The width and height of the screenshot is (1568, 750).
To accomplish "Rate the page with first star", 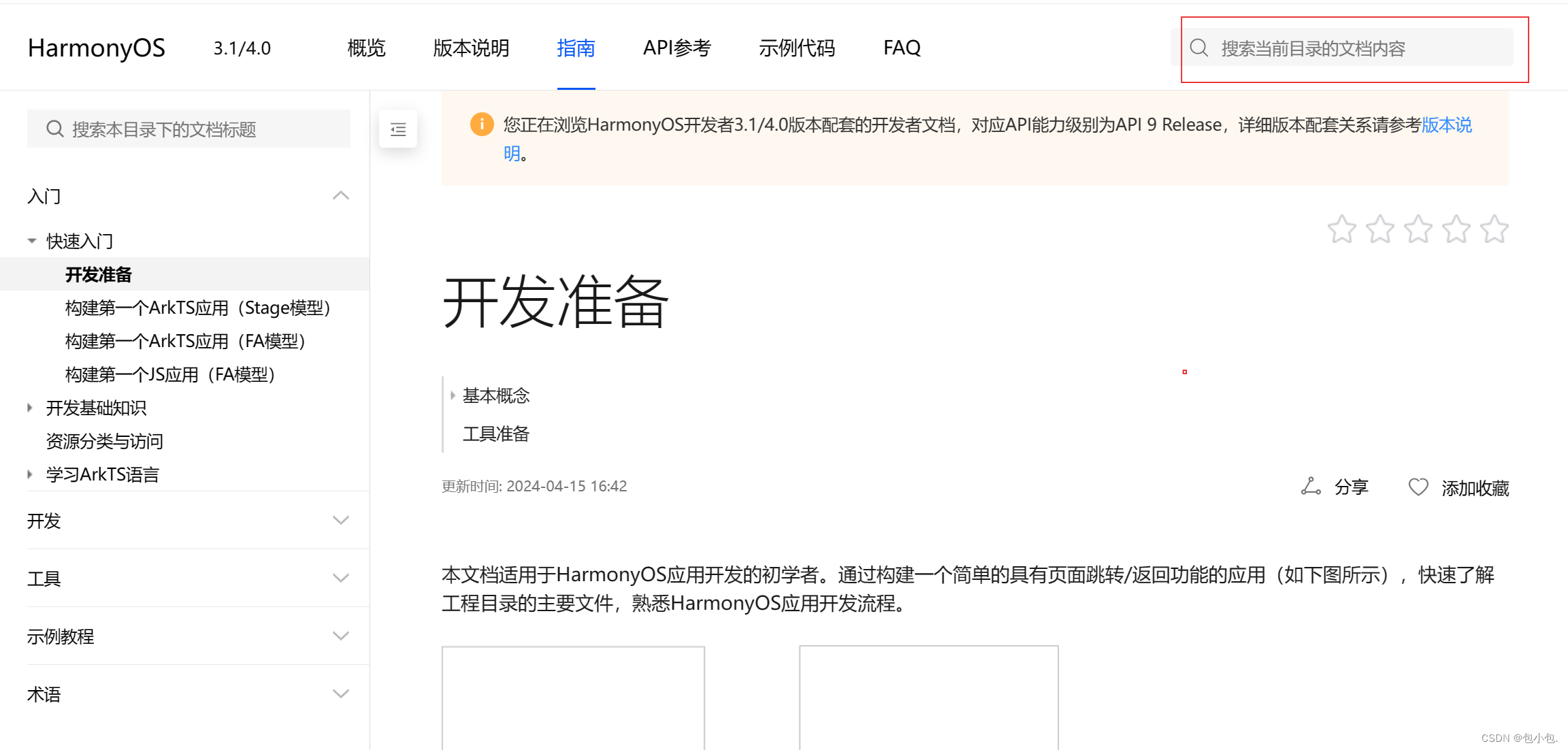I will click(1341, 229).
